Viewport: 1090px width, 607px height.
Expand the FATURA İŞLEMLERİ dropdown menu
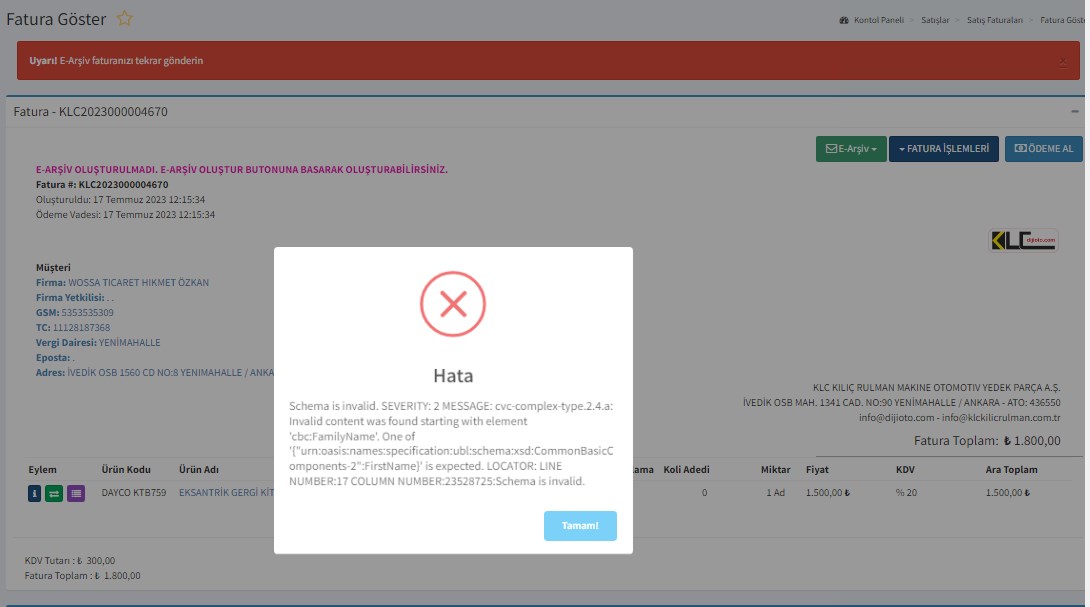(x=943, y=149)
